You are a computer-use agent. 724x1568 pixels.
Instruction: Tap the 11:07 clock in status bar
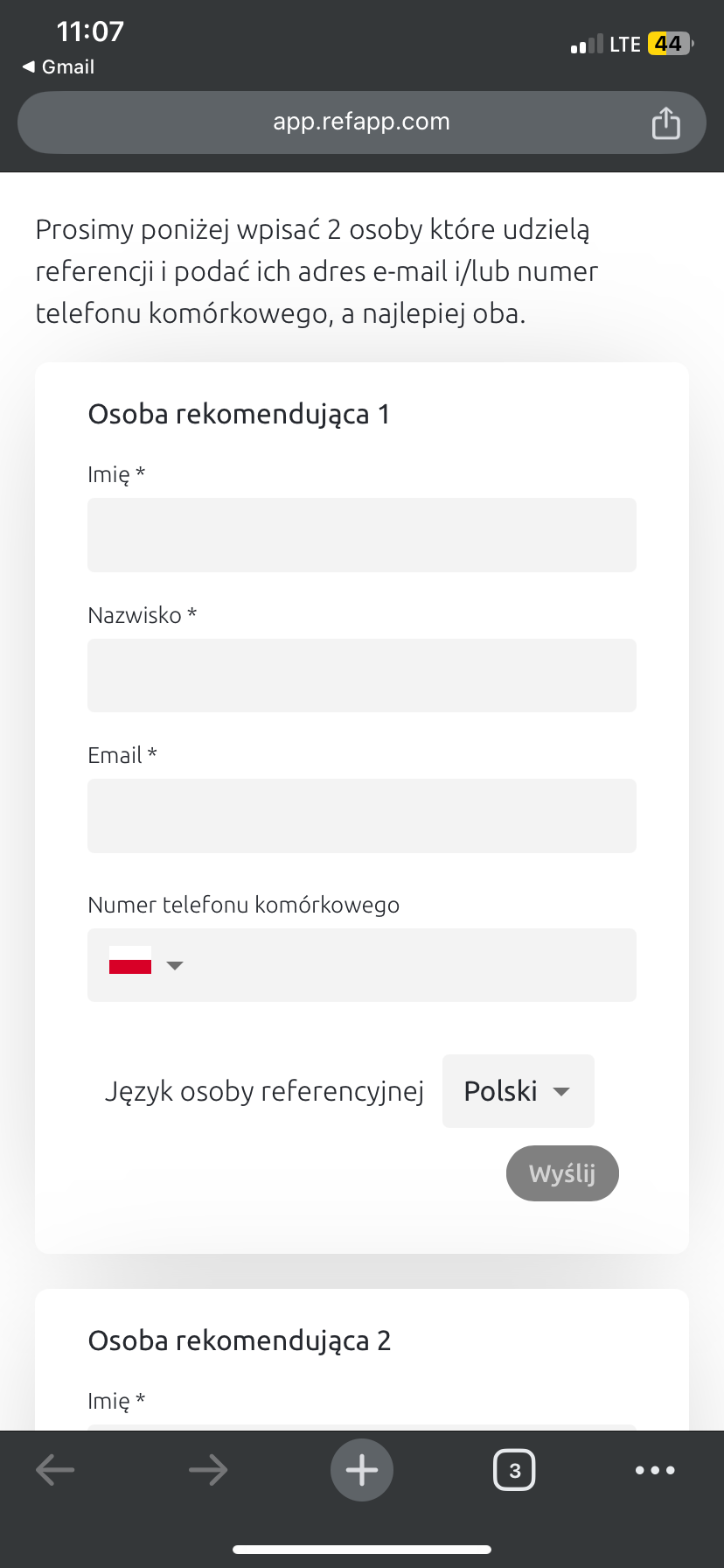pyautogui.click(x=90, y=31)
